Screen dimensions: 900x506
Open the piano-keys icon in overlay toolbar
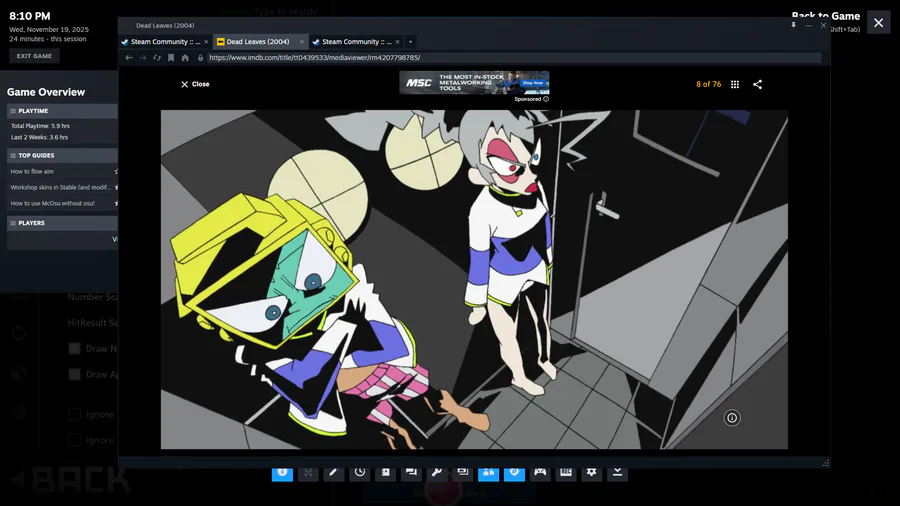[x=566, y=472]
